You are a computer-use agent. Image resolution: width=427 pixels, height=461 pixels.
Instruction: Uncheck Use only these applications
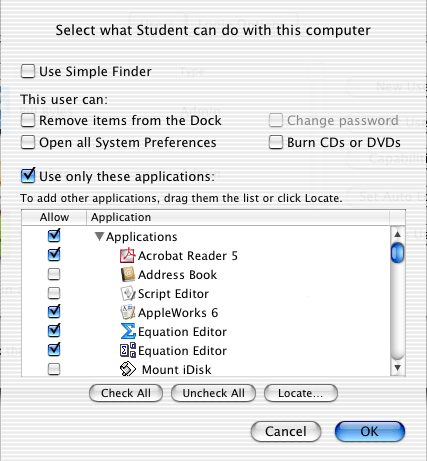point(28,175)
